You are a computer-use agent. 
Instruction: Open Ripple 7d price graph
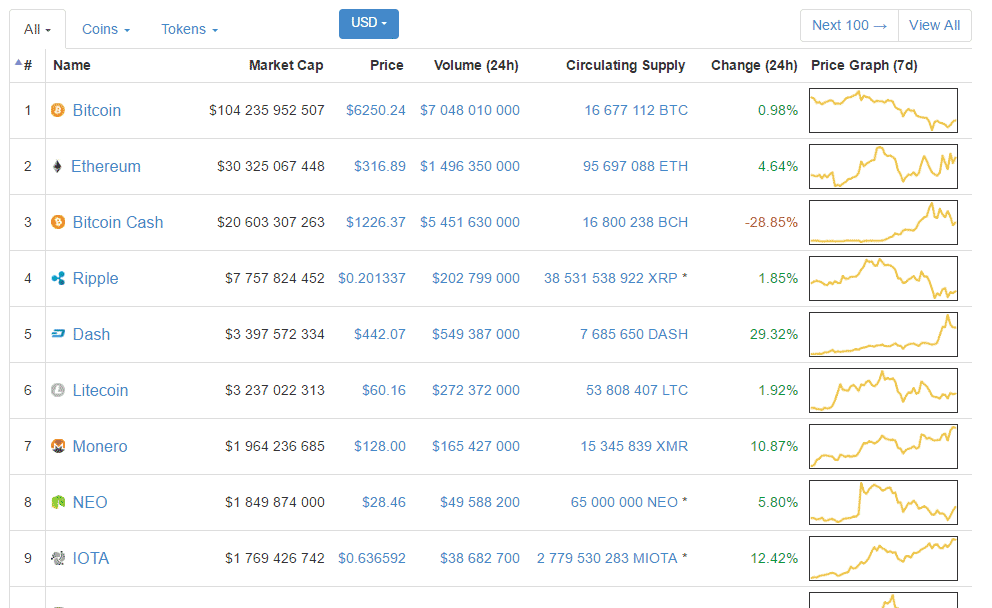883,278
